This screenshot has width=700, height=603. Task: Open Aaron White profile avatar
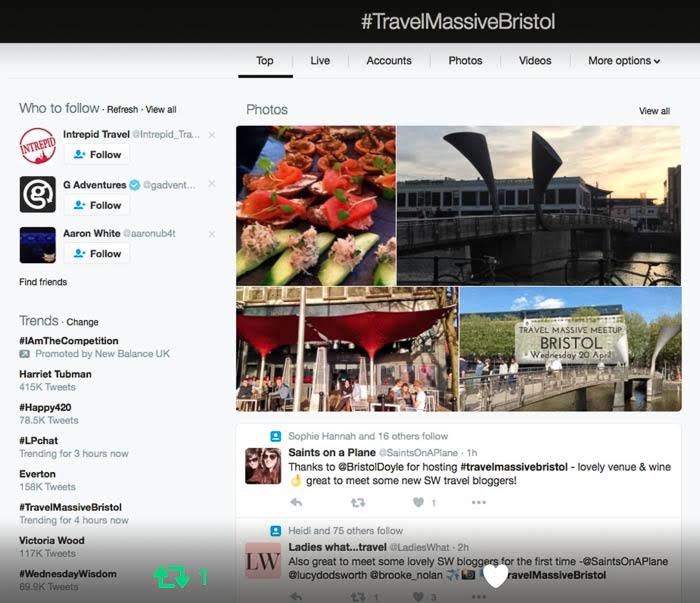point(38,245)
